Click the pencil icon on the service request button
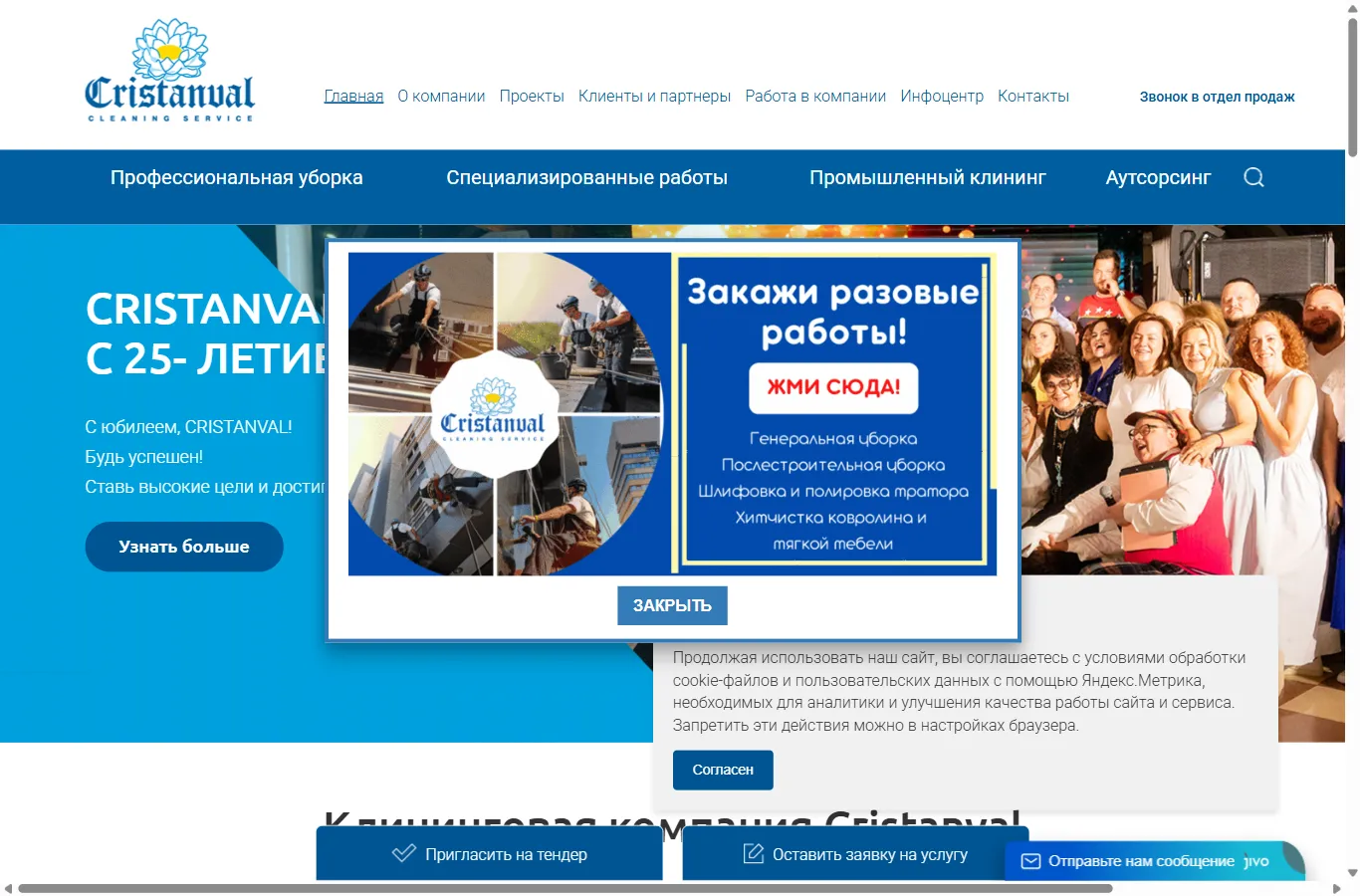Screen dimensions: 1360x896 coord(754,853)
